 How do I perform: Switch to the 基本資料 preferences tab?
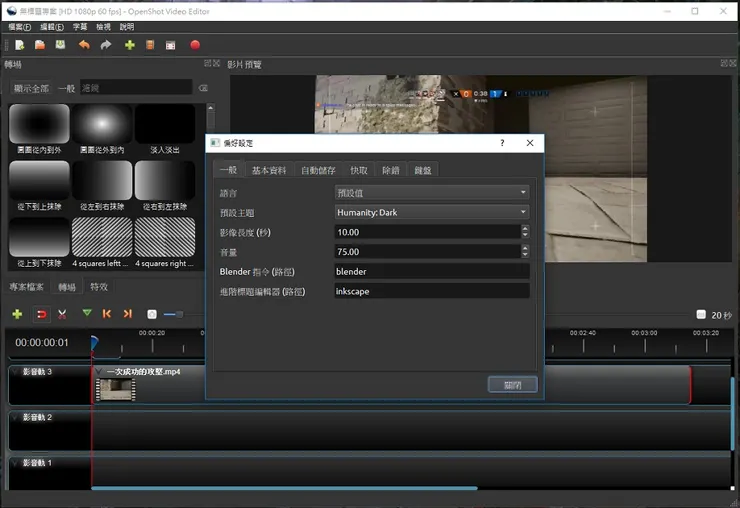[x=269, y=170]
